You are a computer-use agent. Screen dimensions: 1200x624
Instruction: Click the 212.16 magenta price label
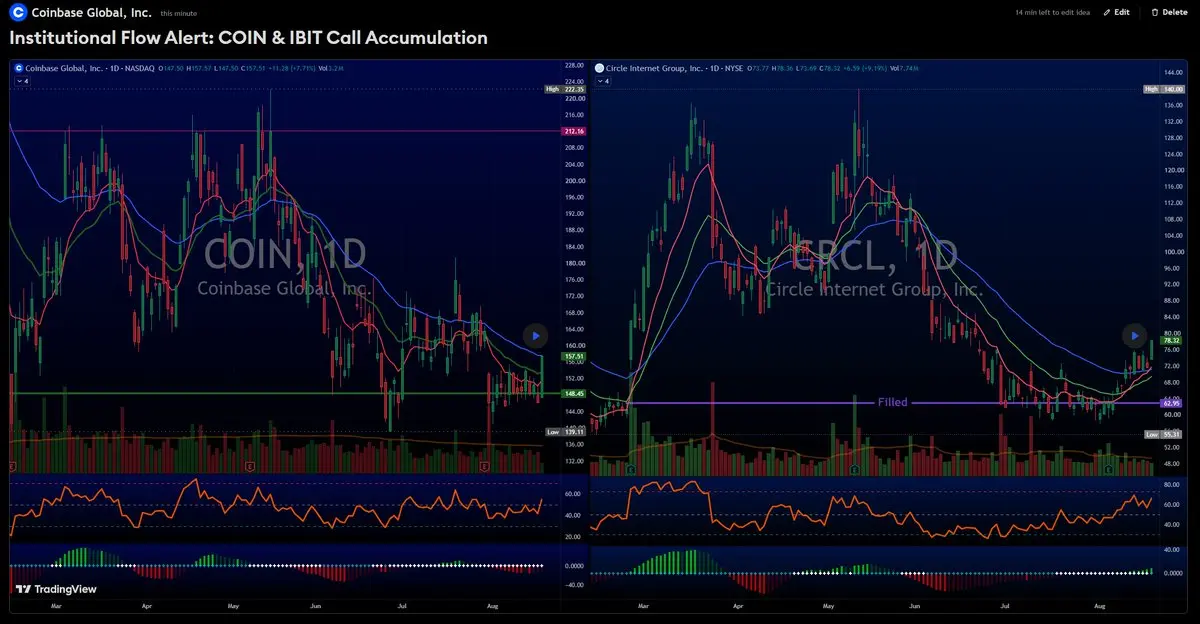(574, 131)
